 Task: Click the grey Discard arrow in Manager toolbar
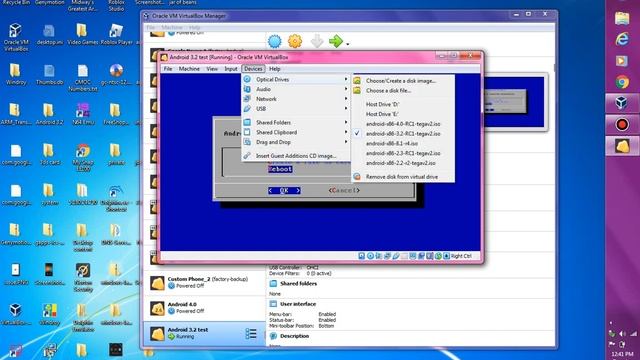[317, 41]
